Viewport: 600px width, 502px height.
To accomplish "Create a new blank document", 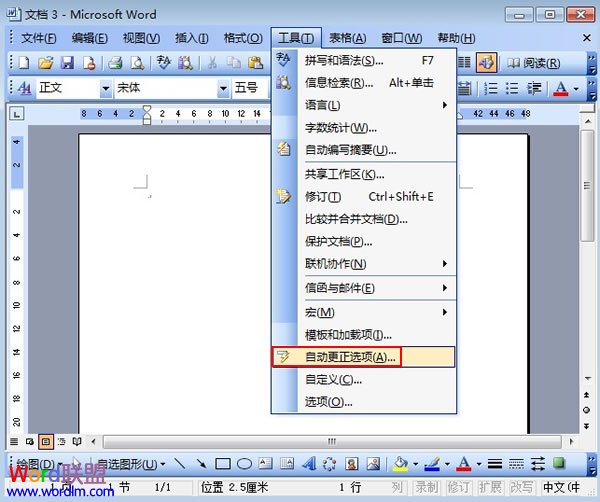I will (24, 62).
